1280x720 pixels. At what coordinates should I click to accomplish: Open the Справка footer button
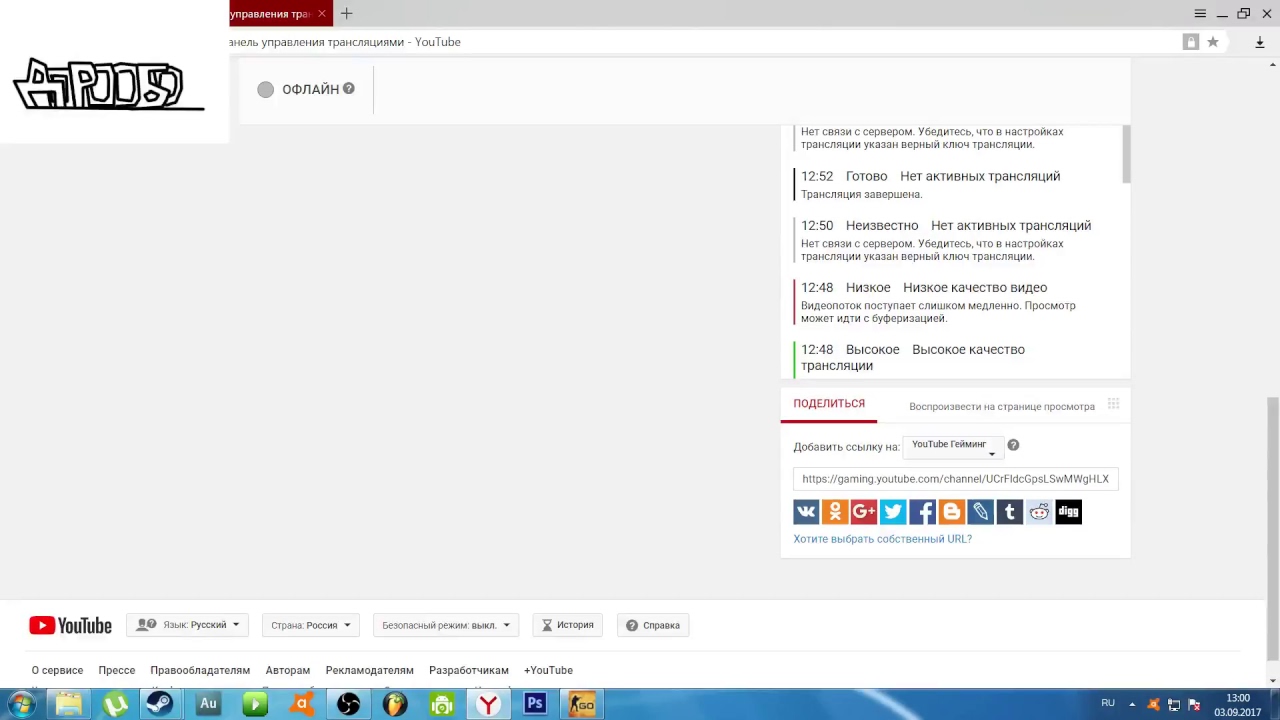click(x=653, y=625)
